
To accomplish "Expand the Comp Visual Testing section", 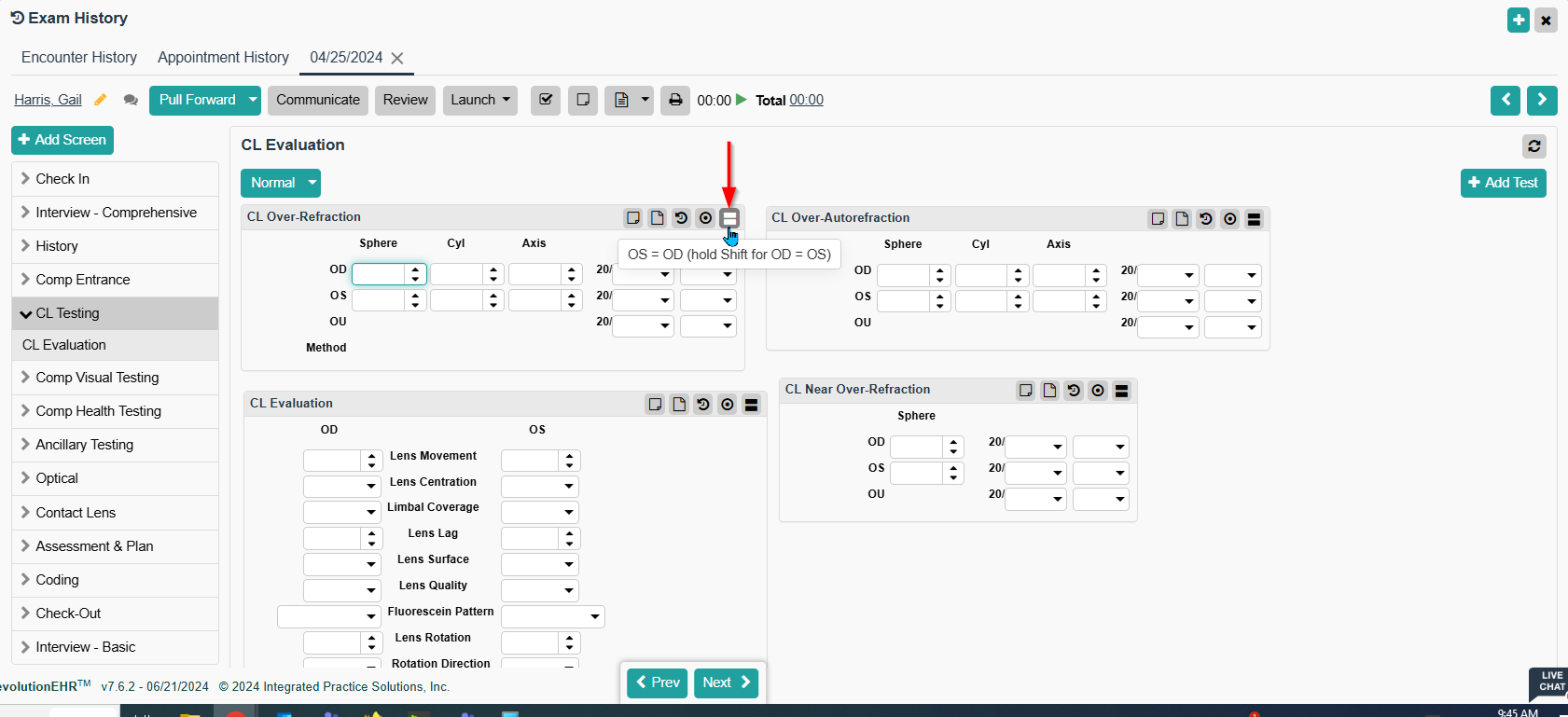I will tap(97, 378).
